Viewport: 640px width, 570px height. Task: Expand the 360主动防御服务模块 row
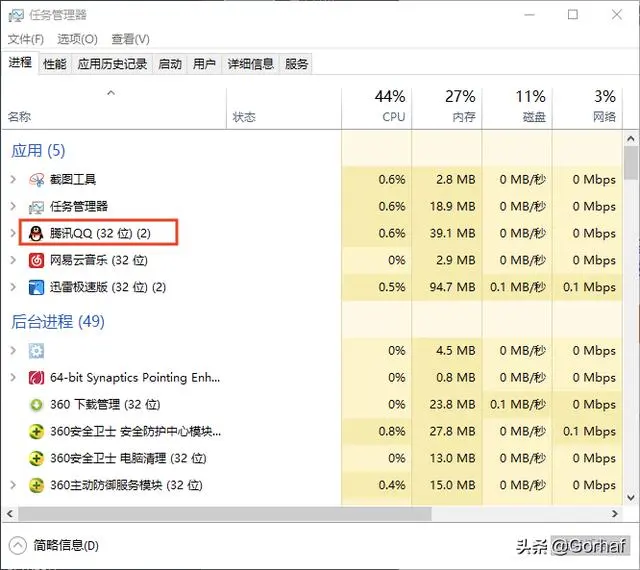coord(13,485)
